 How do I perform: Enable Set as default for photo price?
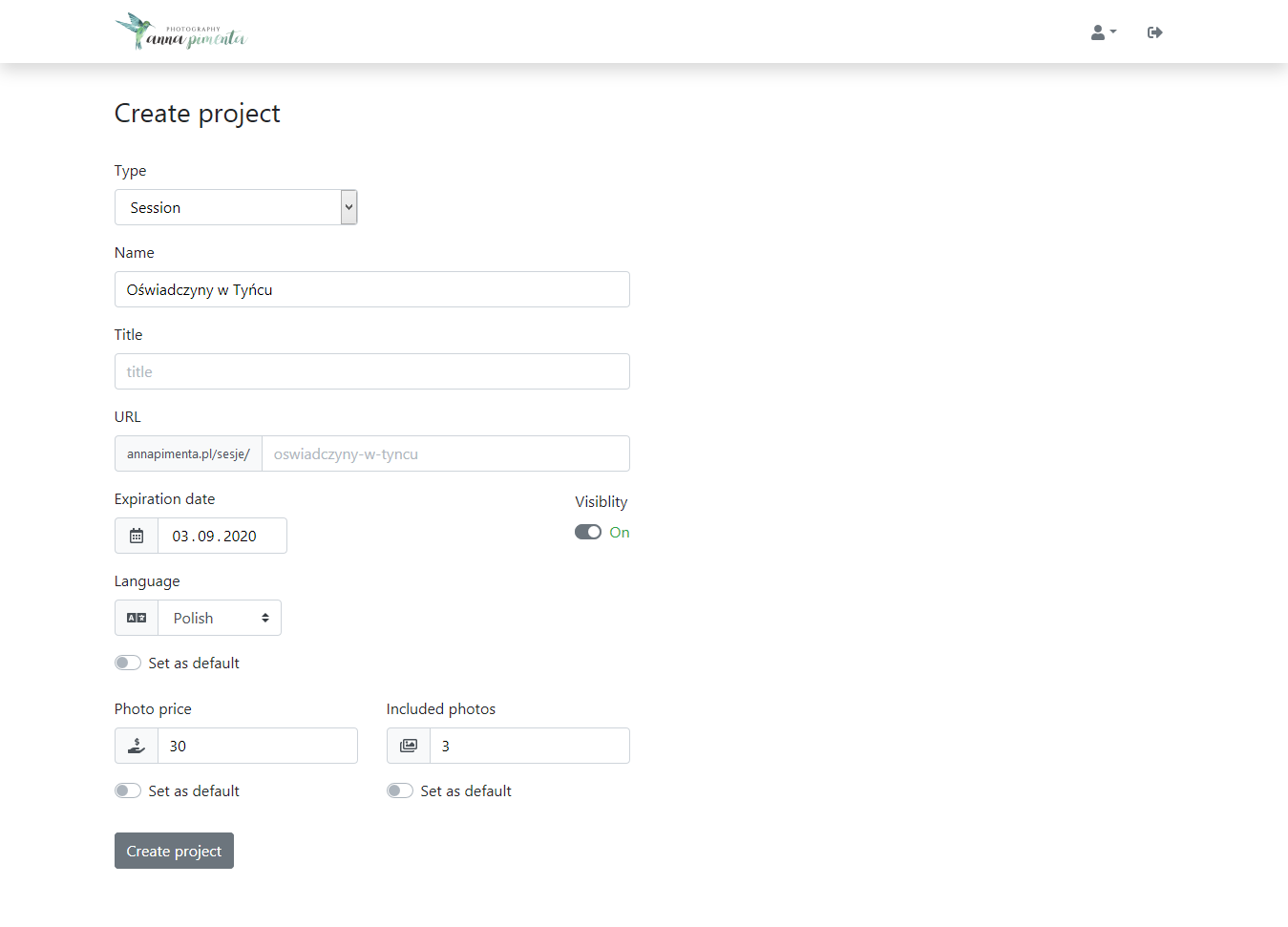tap(128, 790)
